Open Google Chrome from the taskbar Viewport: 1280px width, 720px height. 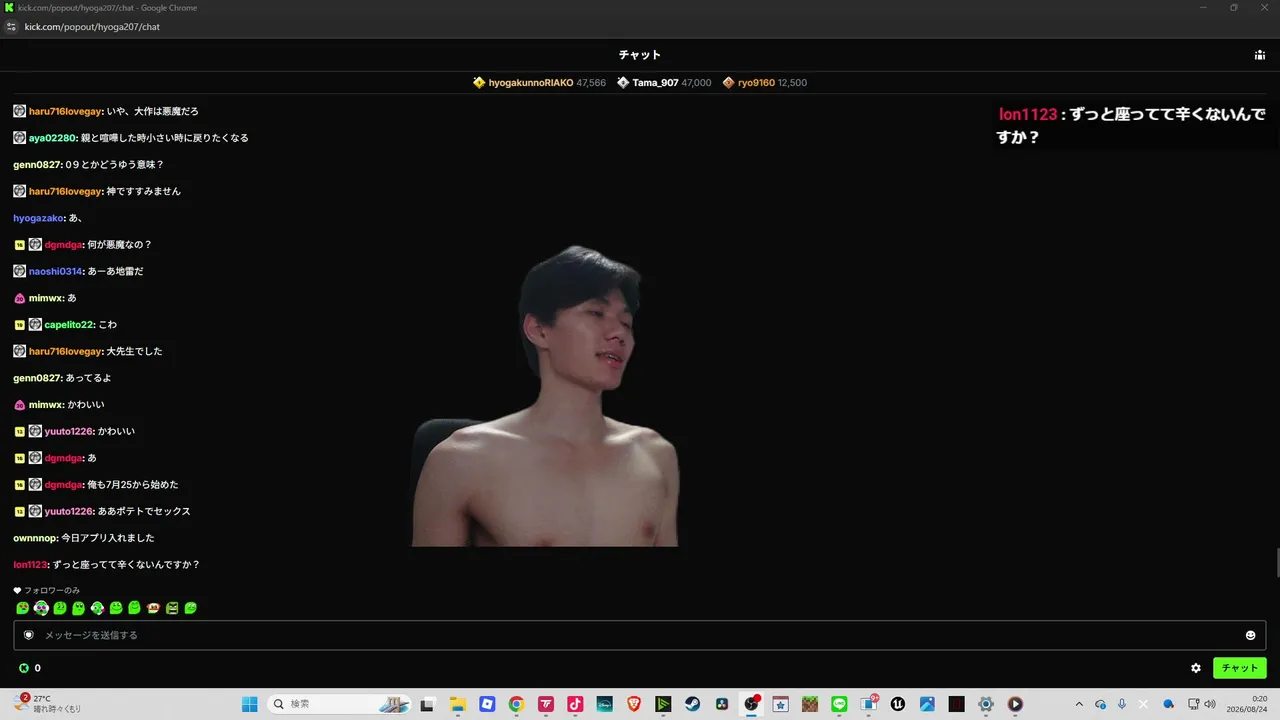(x=516, y=704)
